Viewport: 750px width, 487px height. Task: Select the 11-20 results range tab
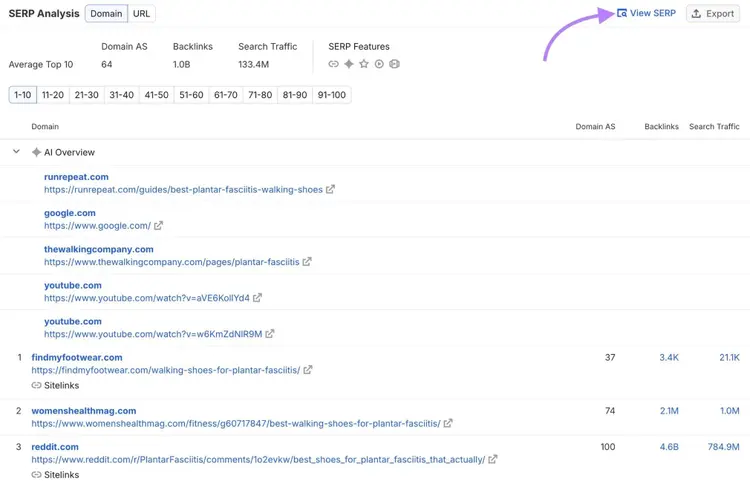click(x=53, y=95)
